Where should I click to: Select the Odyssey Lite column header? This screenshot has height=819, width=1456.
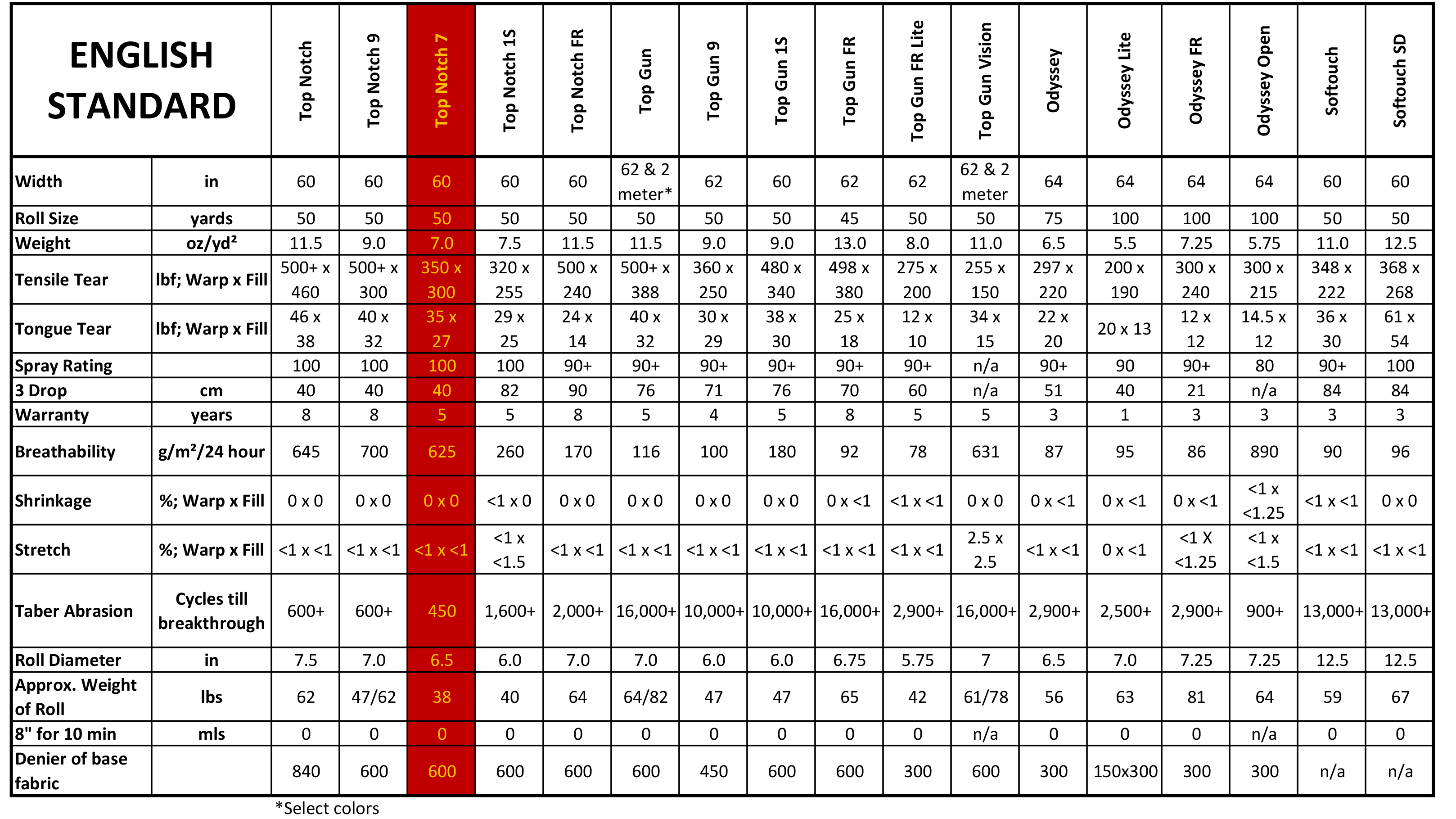click(x=1124, y=80)
